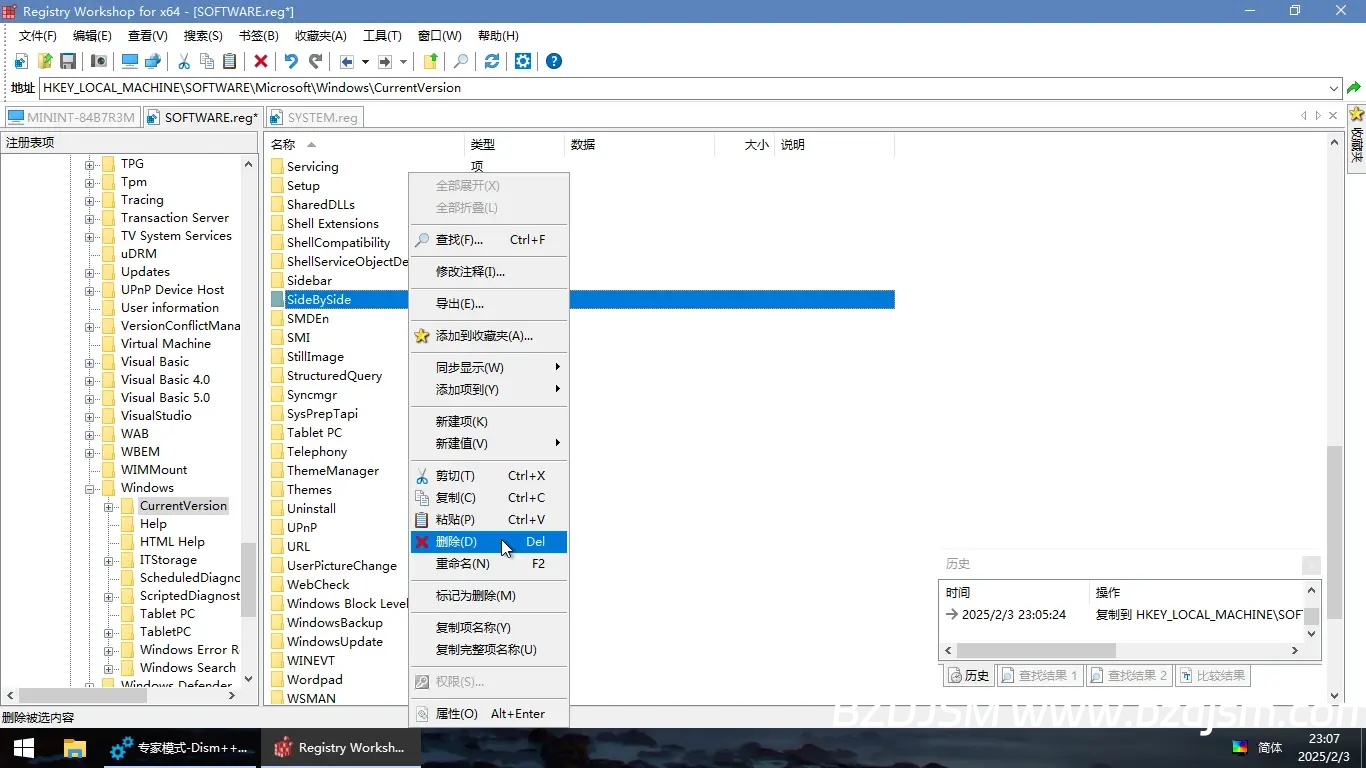The image size is (1366, 768).
Task: Open the 文件(F) menu
Action: tap(38, 36)
